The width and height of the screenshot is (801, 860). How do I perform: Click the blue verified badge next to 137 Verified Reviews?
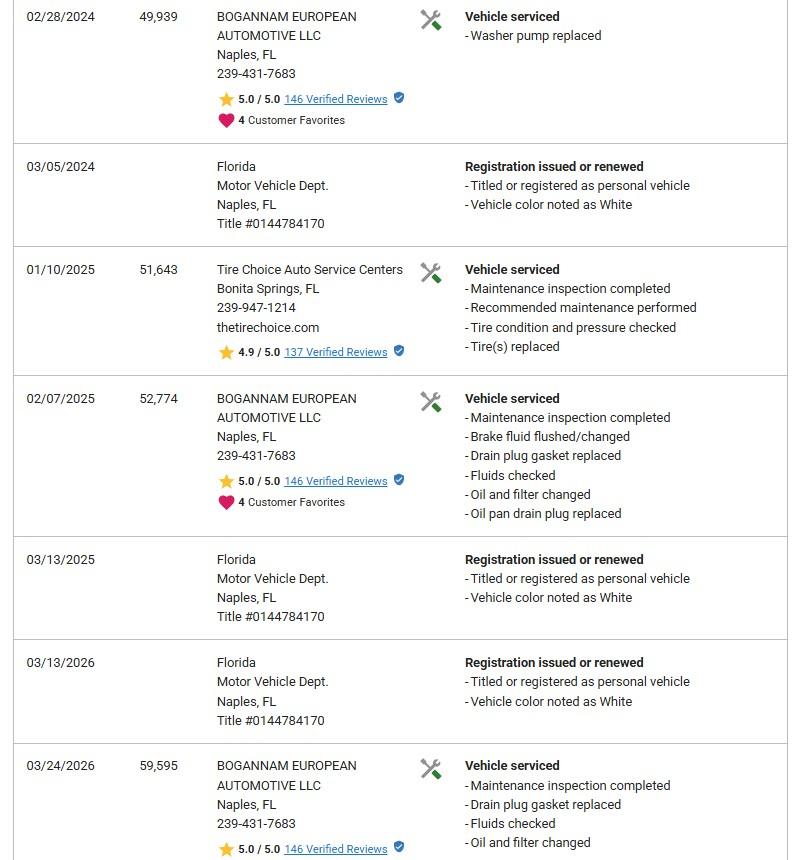click(399, 351)
